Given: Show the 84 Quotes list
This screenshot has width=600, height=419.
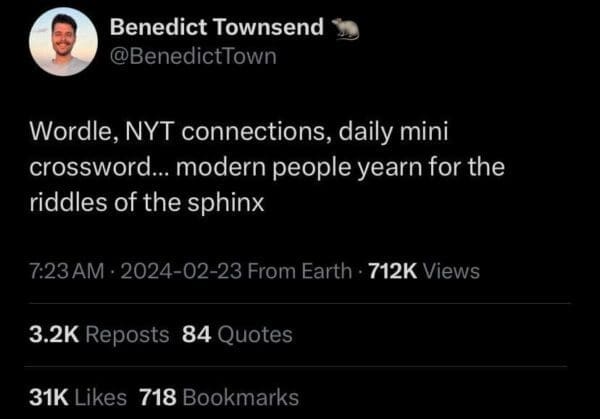Looking at the screenshot, I should [237, 335].
